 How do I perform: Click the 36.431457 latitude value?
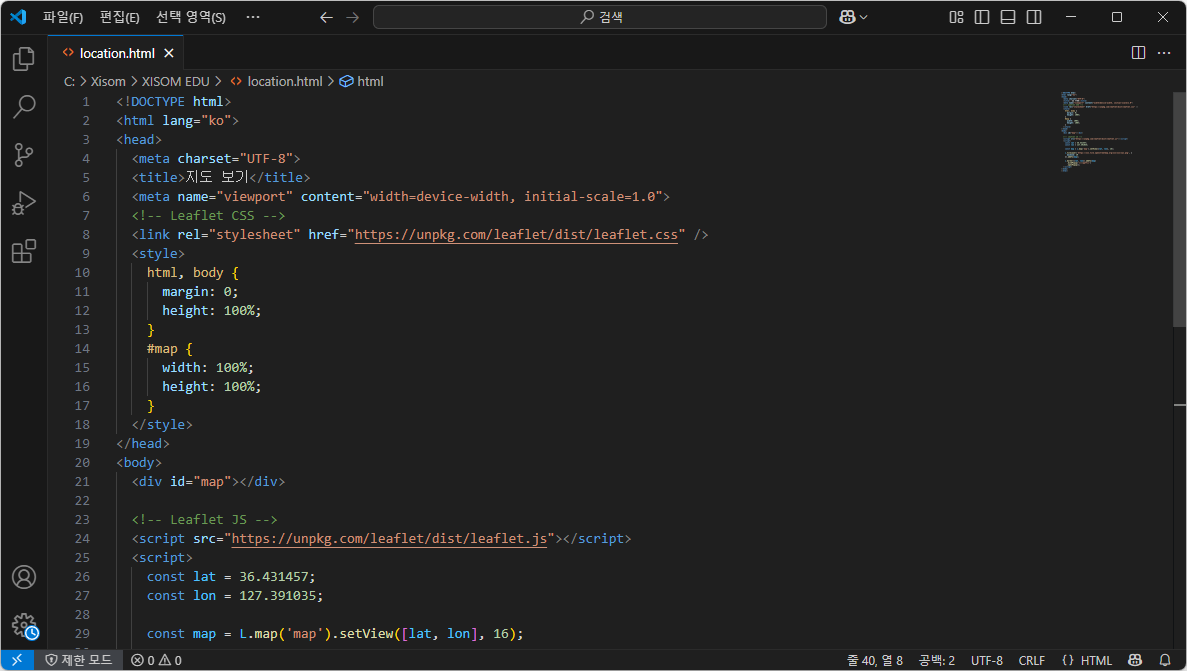coord(273,576)
